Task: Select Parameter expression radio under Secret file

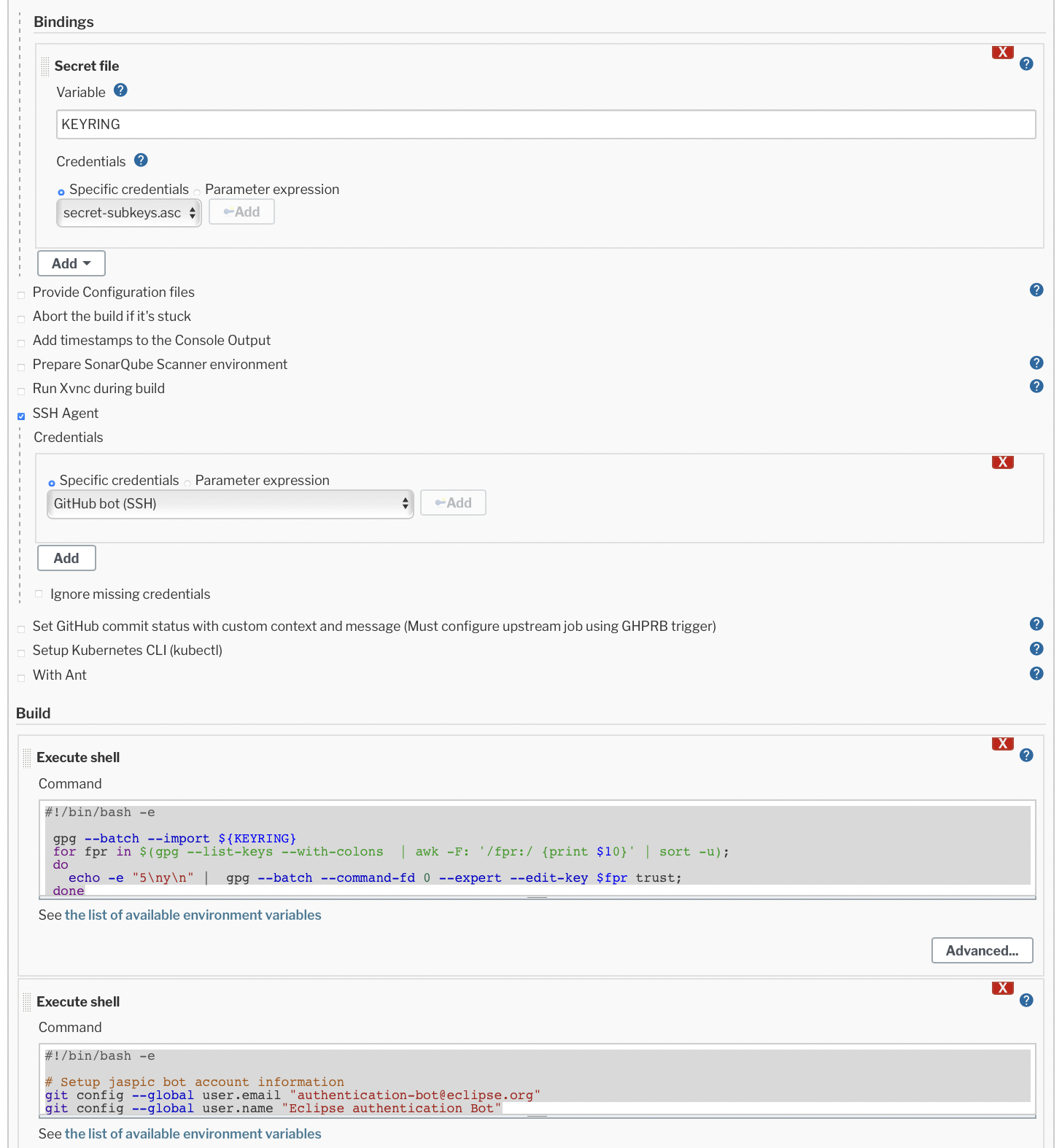Action: click(x=197, y=193)
